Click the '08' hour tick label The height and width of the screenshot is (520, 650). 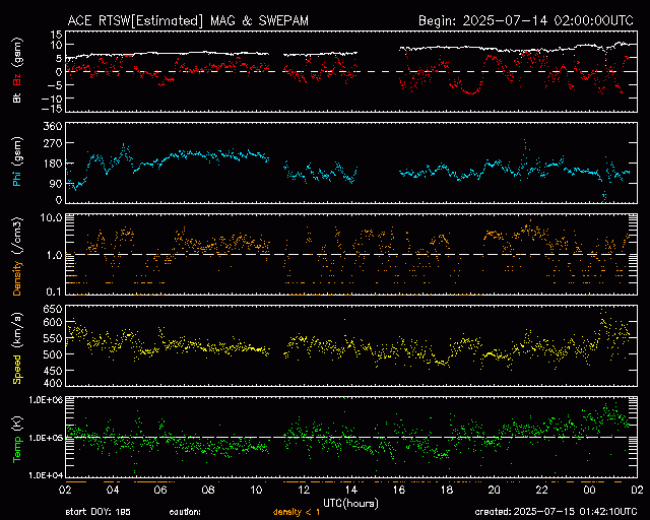[208, 490]
